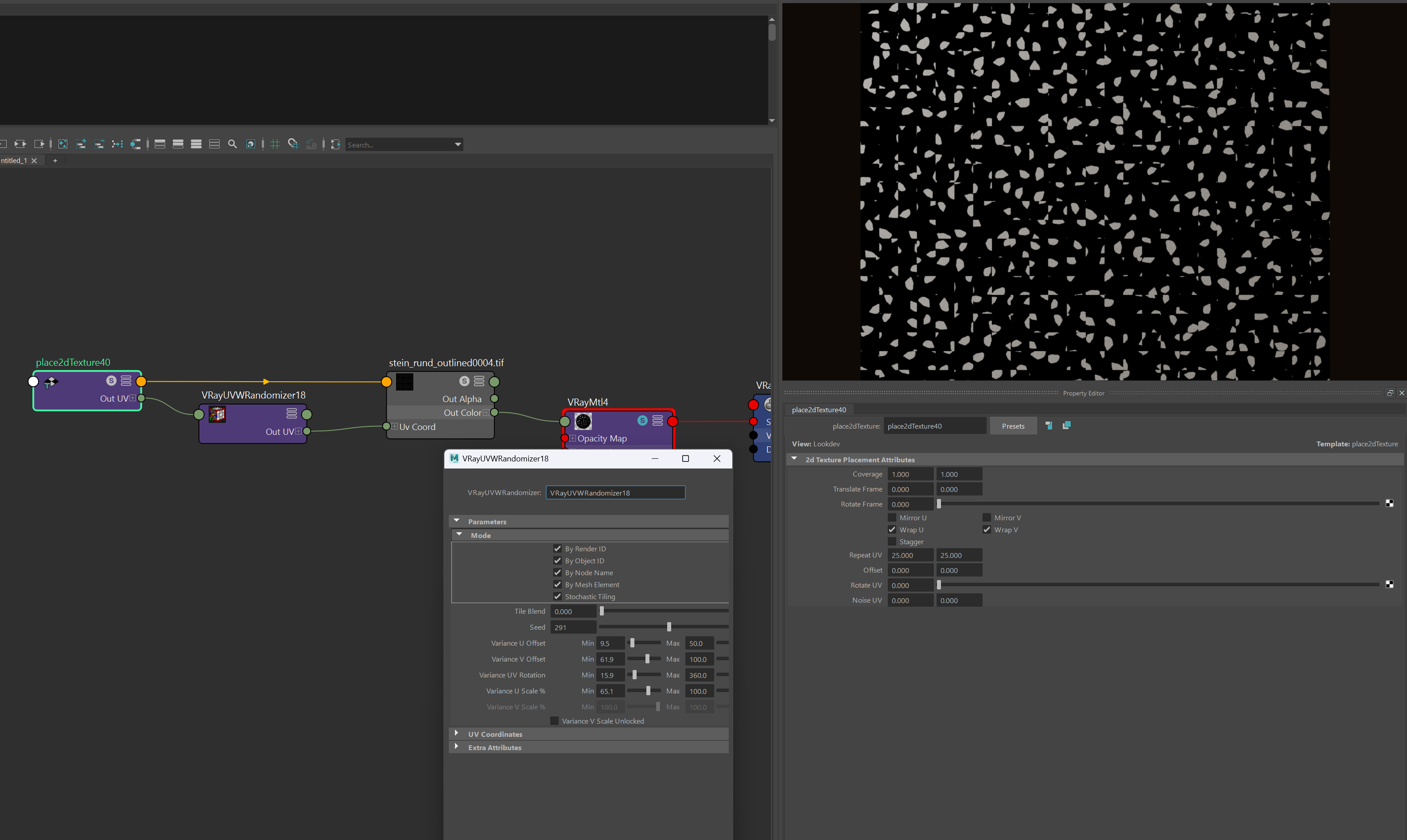Viewport: 1407px width, 840px height.
Task: Toggle grid display icon in node editor
Action: point(275,144)
